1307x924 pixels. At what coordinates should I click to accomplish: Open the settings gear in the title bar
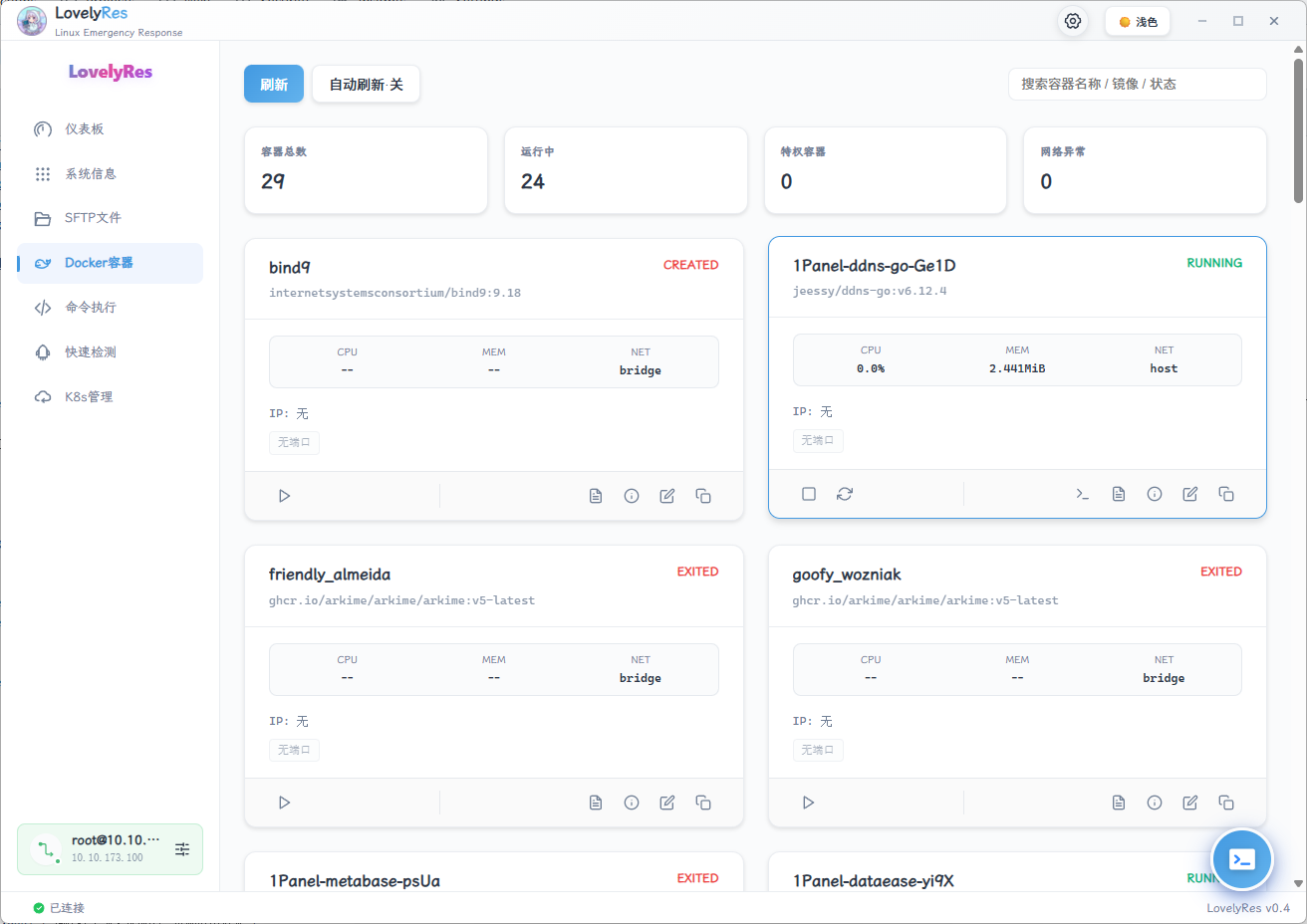tap(1073, 21)
